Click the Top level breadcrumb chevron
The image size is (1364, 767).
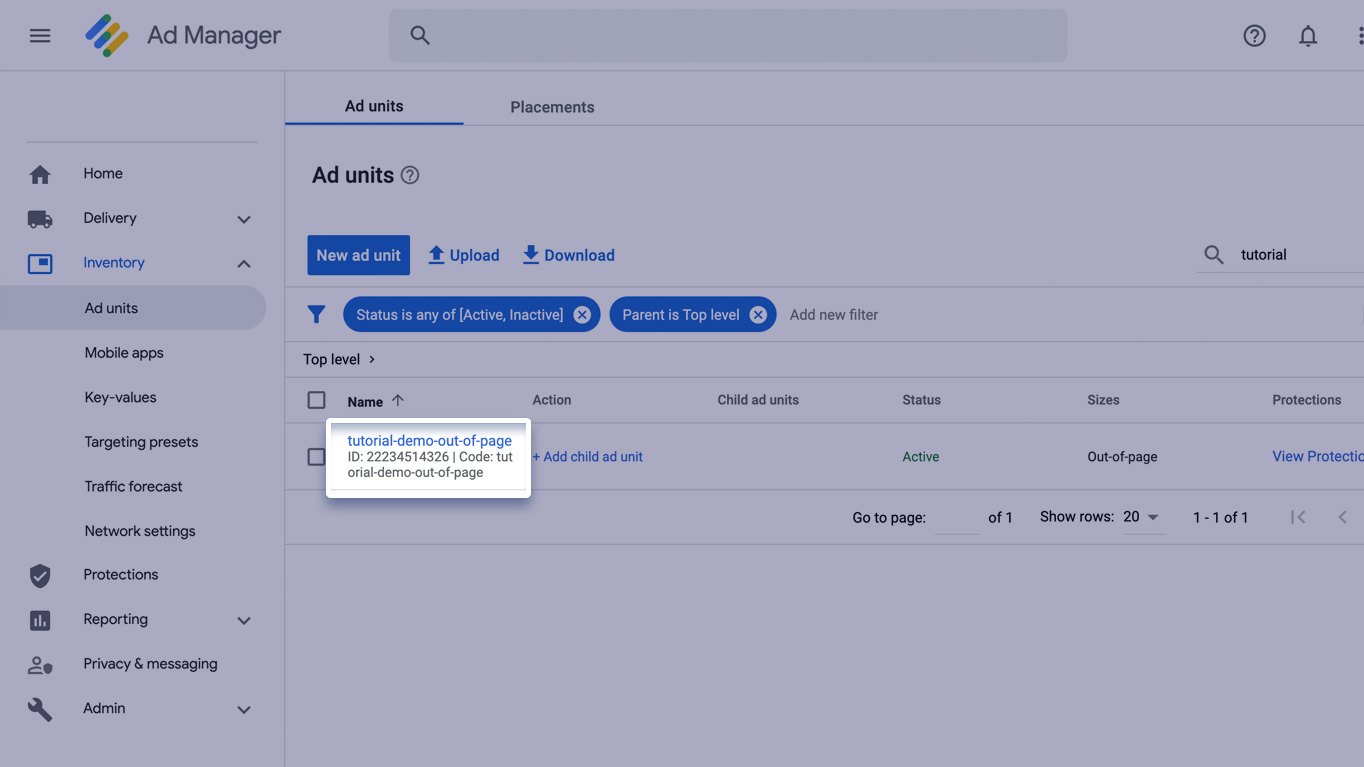372,359
